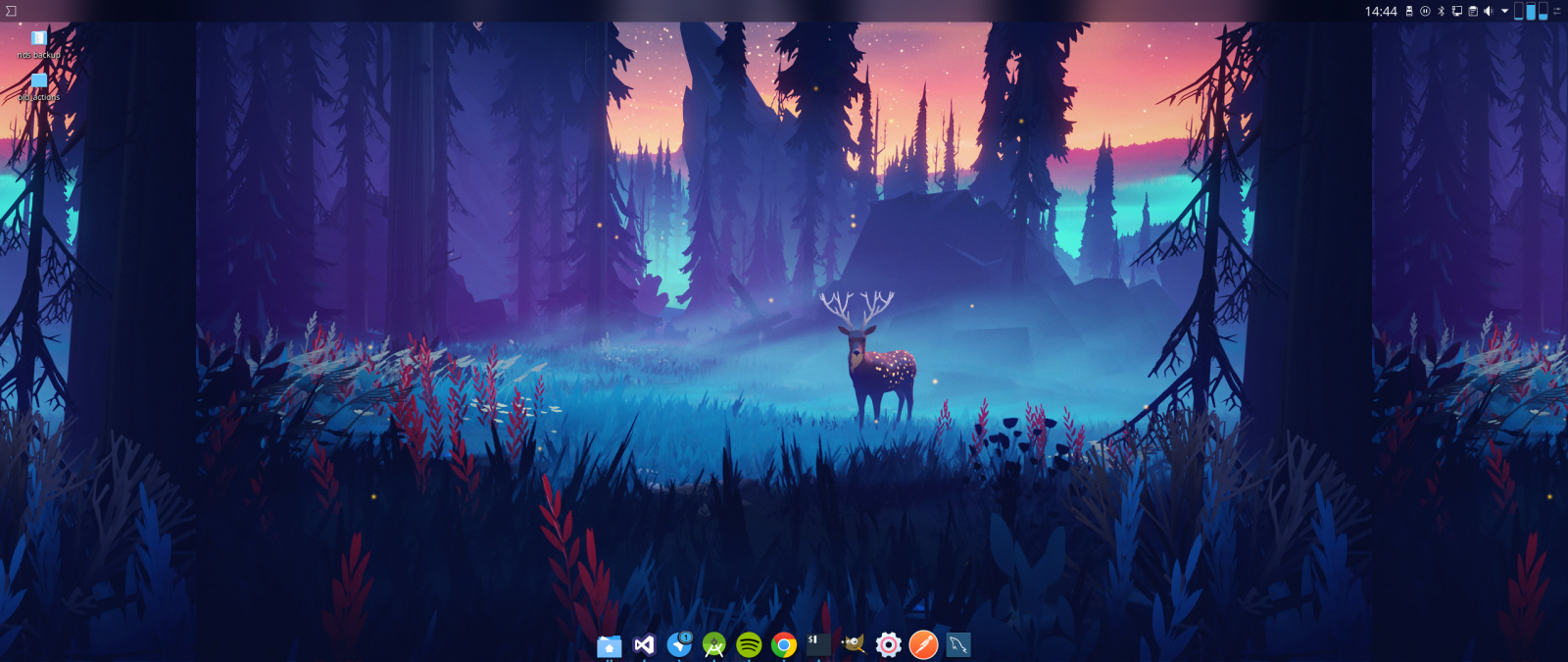
Task: Click the first system monitor bar widget
Action: point(1518,11)
